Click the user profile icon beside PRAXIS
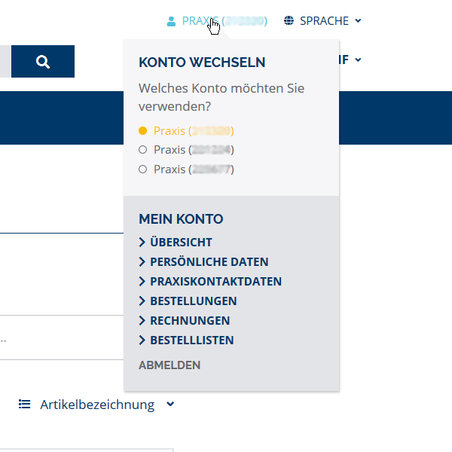The height and width of the screenshot is (452, 452). [171, 21]
